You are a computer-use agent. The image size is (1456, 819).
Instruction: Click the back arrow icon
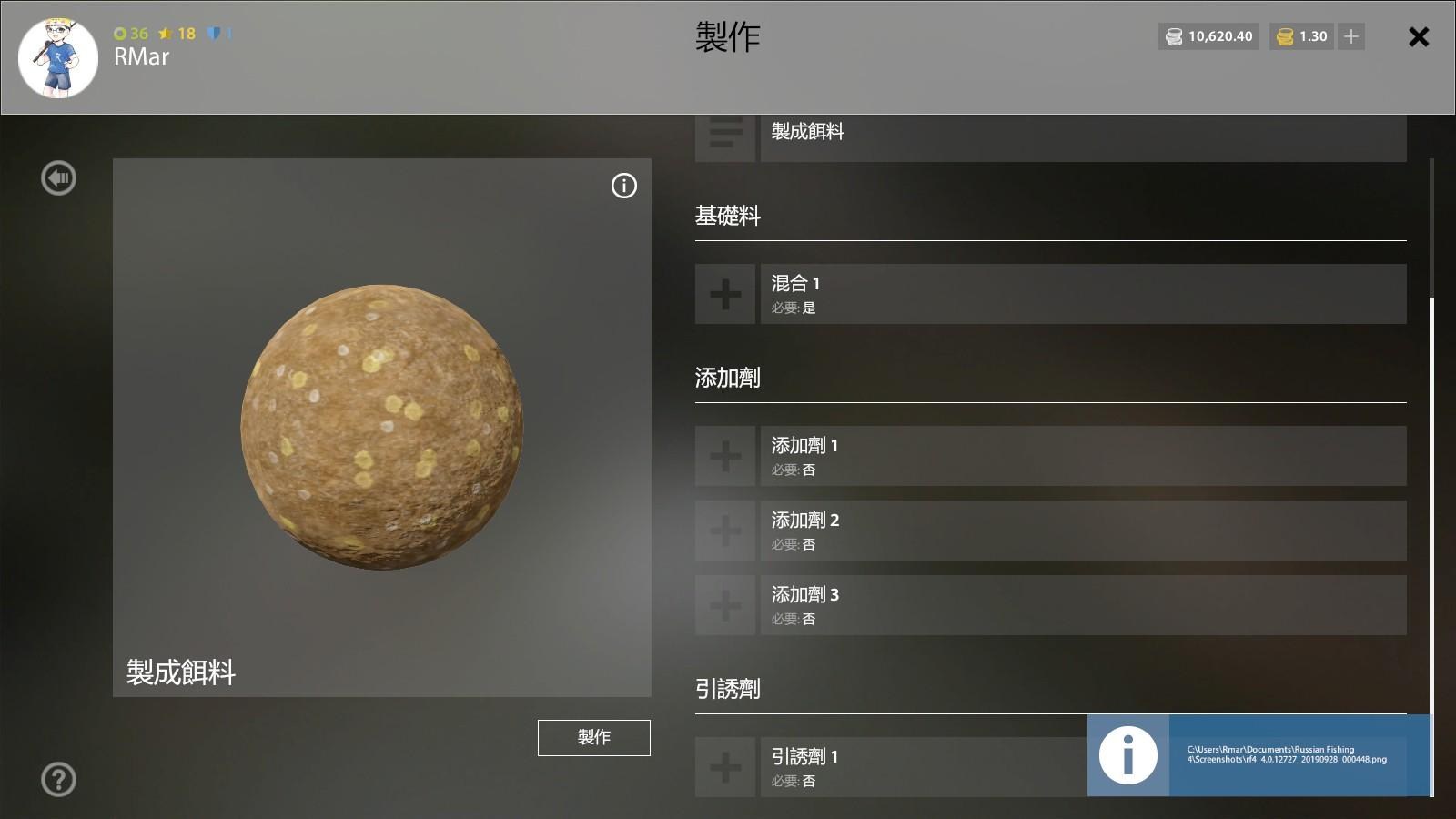click(x=59, y=178)
